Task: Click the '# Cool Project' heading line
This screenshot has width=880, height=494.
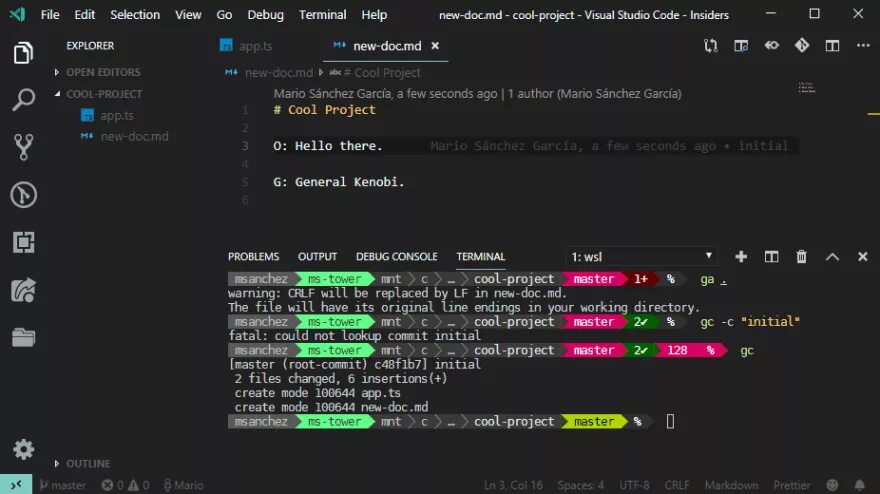Action: click(x=324, y=110)
